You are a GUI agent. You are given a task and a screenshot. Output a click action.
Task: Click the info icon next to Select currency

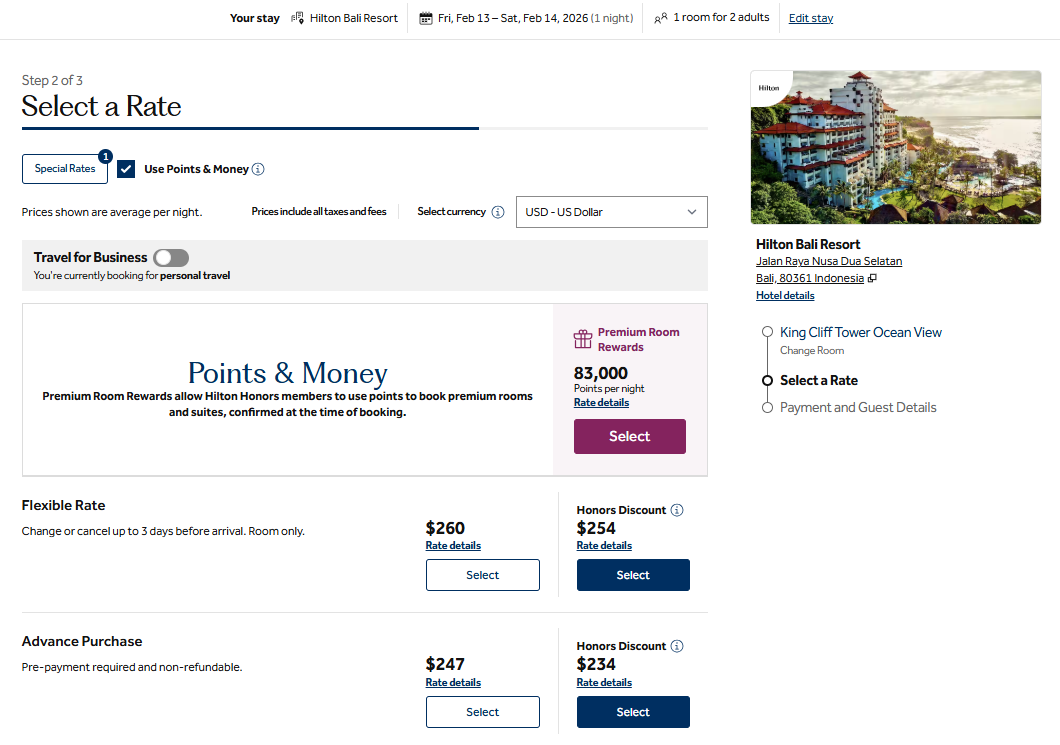click(x=498, y=212)
